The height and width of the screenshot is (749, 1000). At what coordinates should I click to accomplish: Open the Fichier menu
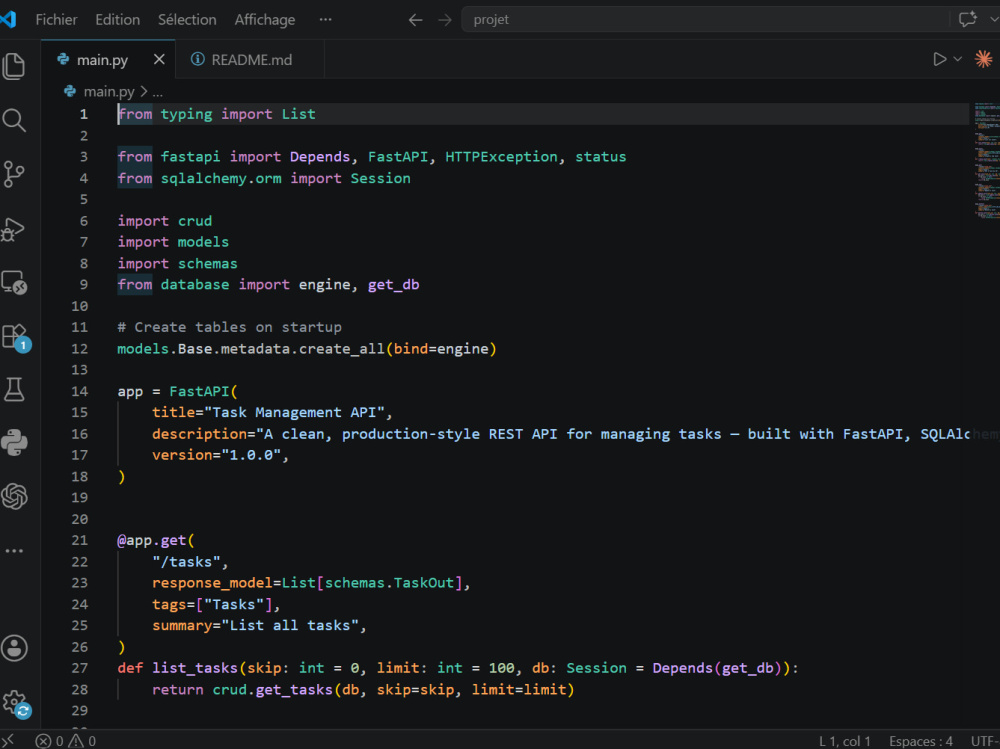coord(56,20)
